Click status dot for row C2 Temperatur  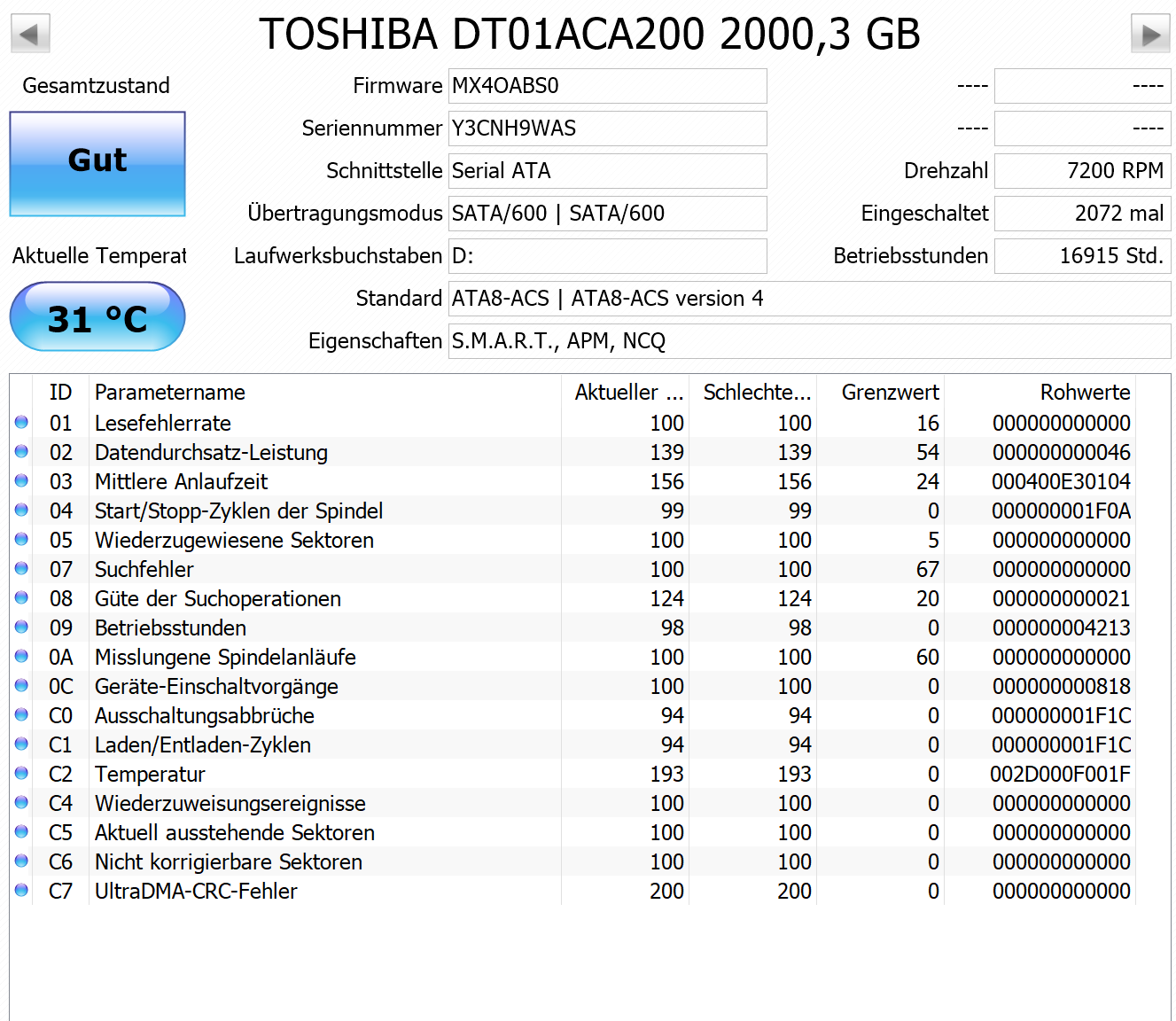(21, 773)
